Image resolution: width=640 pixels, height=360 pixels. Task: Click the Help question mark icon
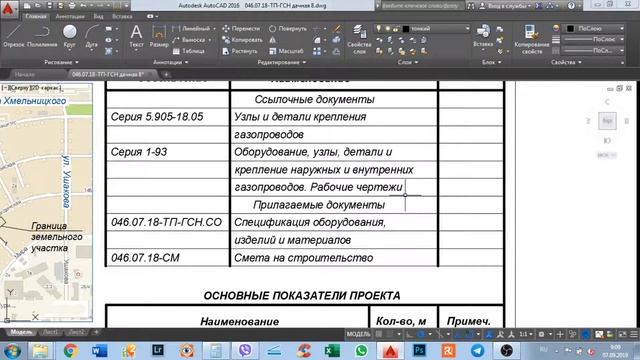tap(571, 6)
